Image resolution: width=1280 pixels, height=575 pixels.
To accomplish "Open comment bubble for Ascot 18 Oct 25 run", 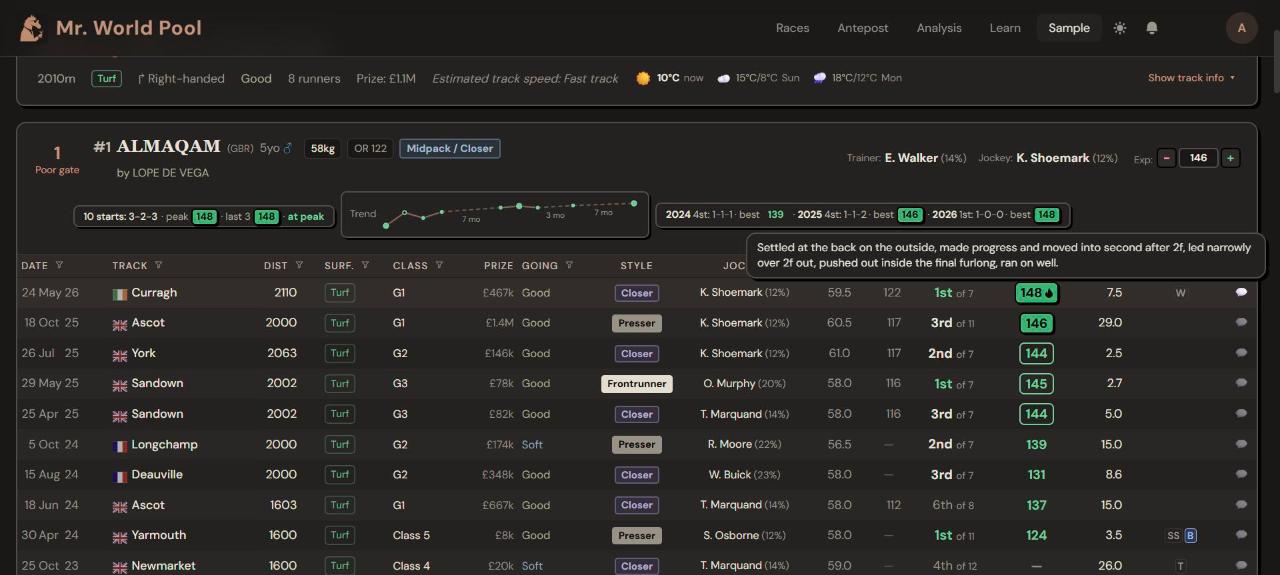I will click(x=1241, y=323).
